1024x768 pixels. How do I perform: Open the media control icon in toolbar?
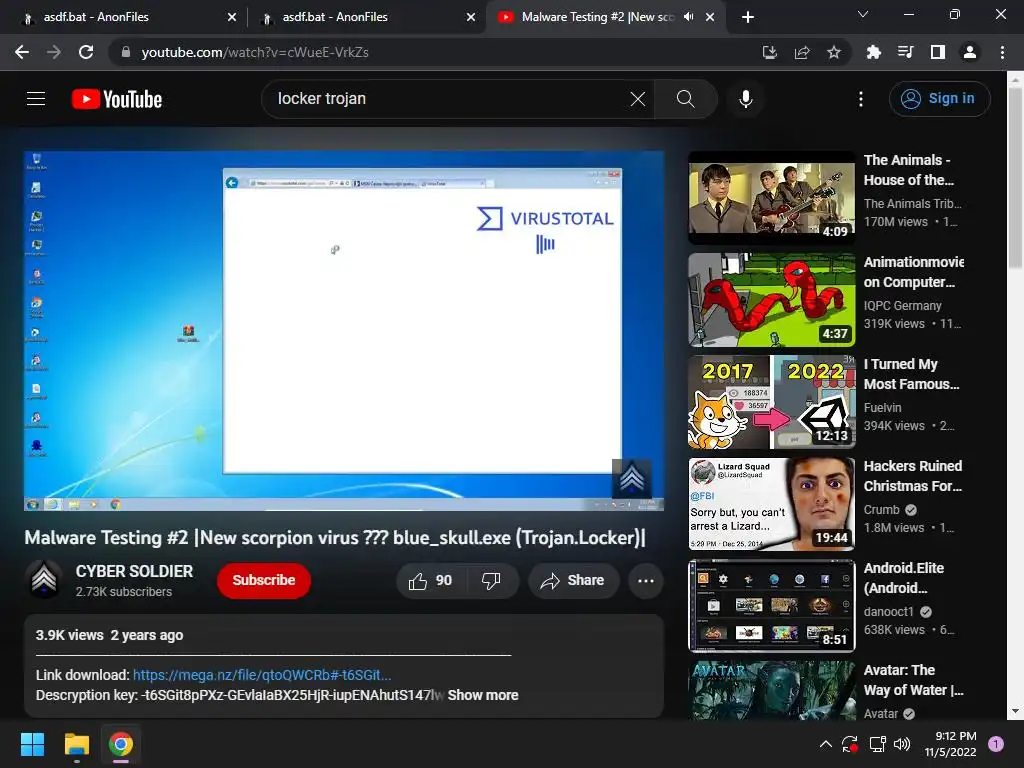tap(905, 52)
